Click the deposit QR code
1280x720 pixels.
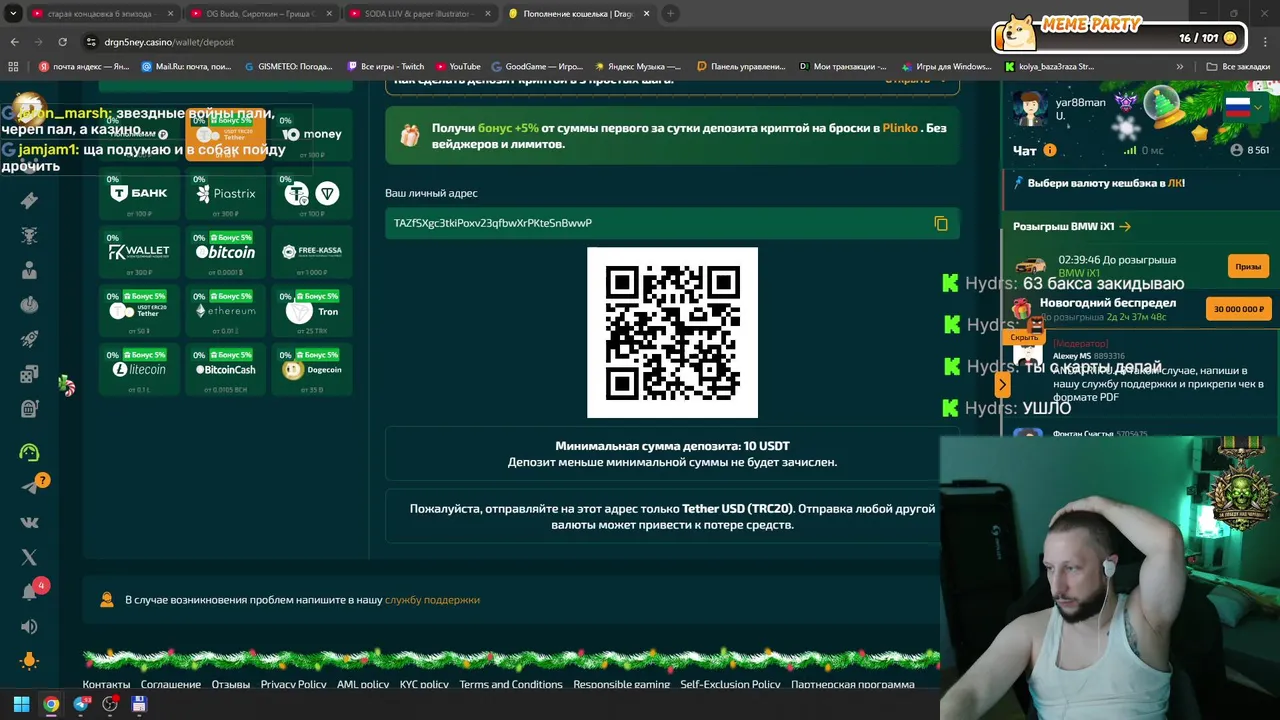(672, 333)
